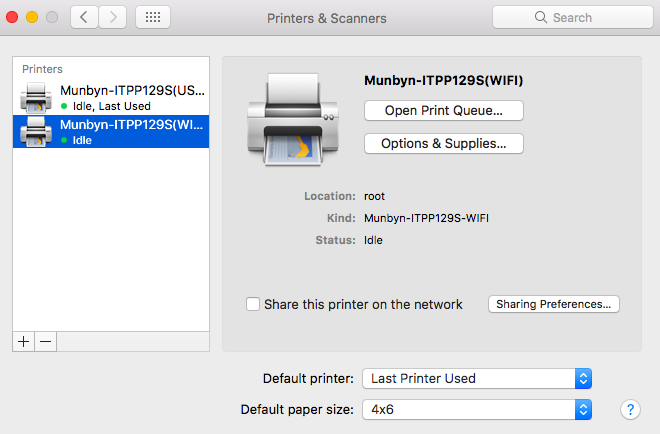Open Sharing Preferences
The width and height of the screenshot is (660, 434).
[554, 304]
